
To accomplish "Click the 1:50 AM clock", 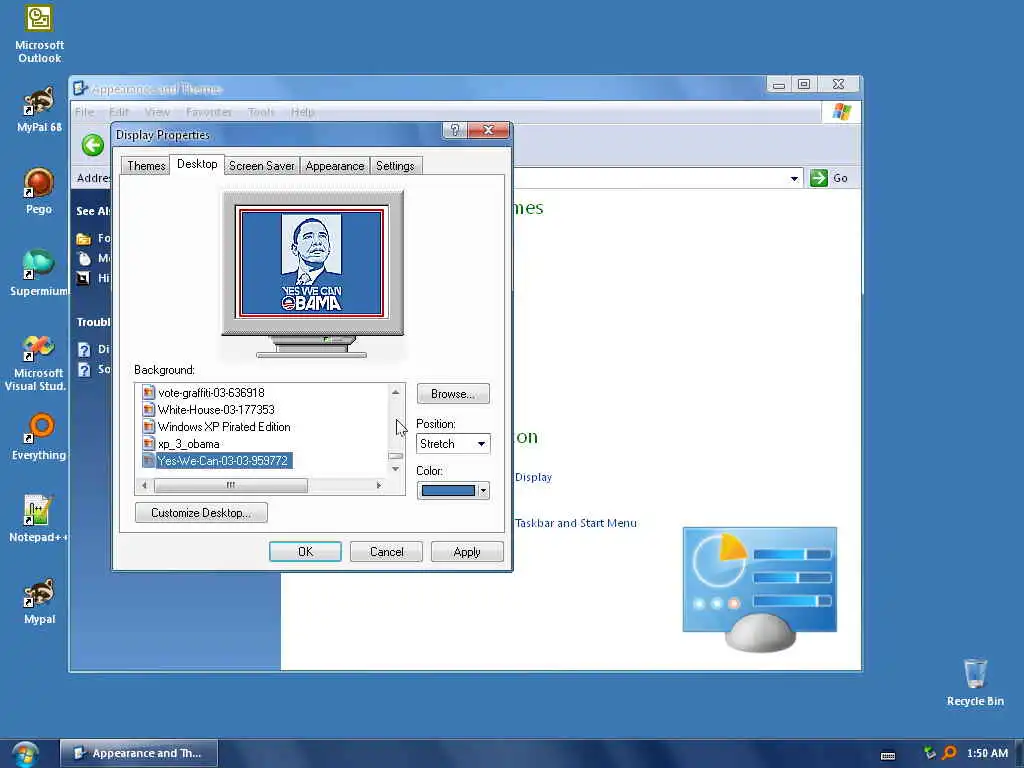I will [x=987, y=753].
